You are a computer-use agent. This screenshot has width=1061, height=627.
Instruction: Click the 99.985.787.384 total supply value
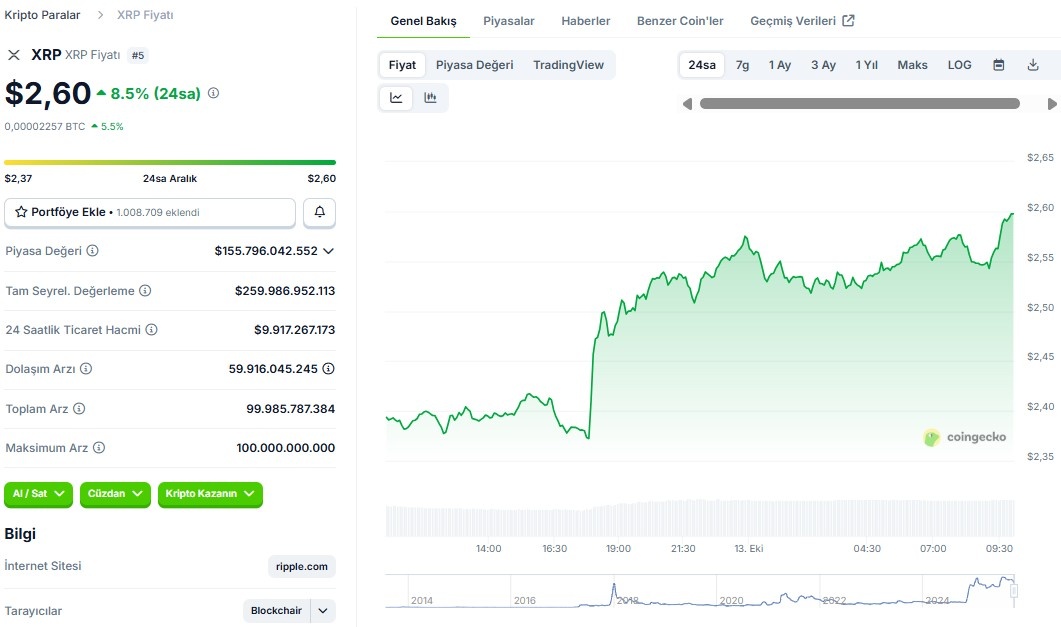click(290, 409)
